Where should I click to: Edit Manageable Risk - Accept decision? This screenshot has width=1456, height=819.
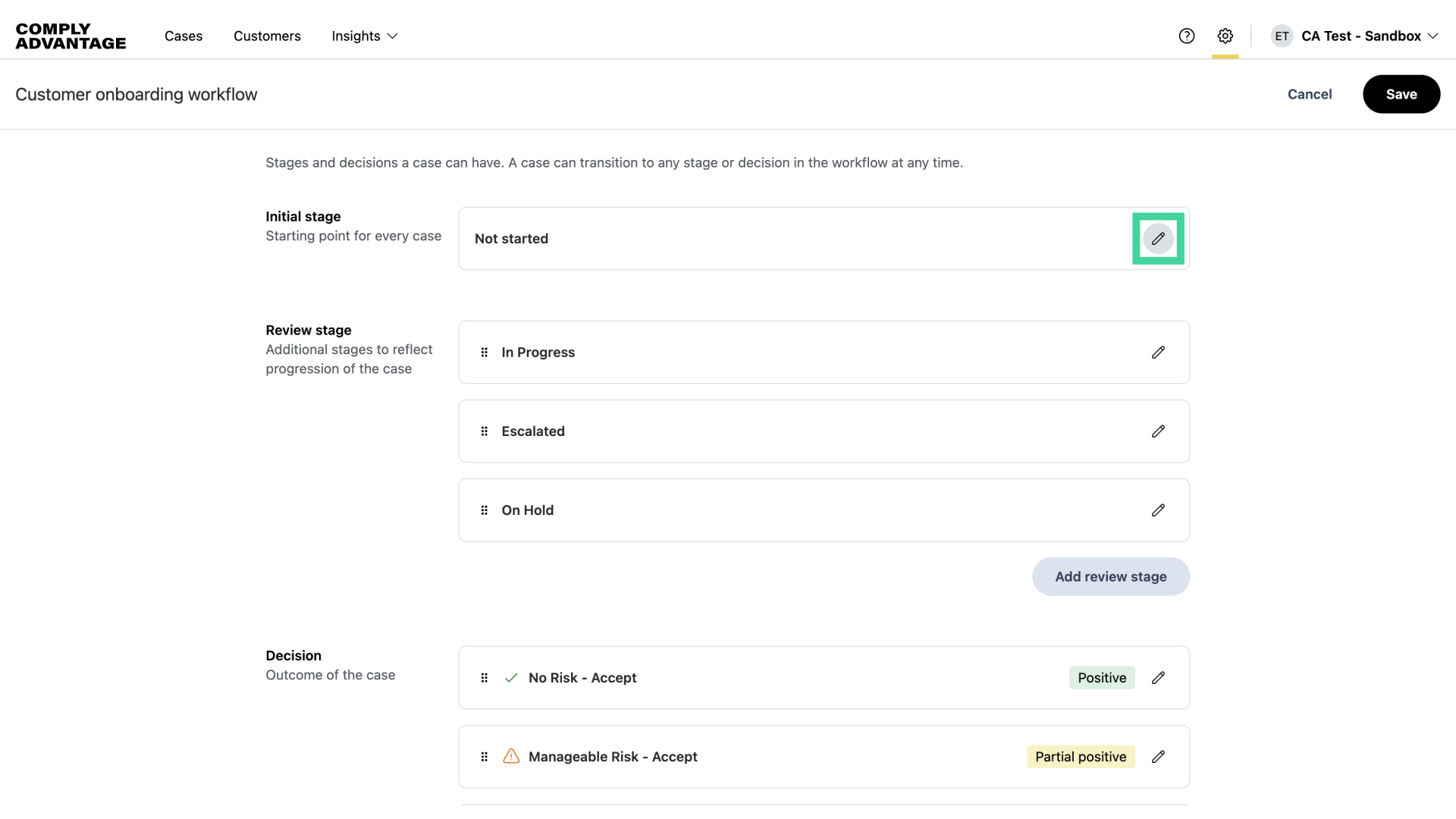coord(1158,757)
